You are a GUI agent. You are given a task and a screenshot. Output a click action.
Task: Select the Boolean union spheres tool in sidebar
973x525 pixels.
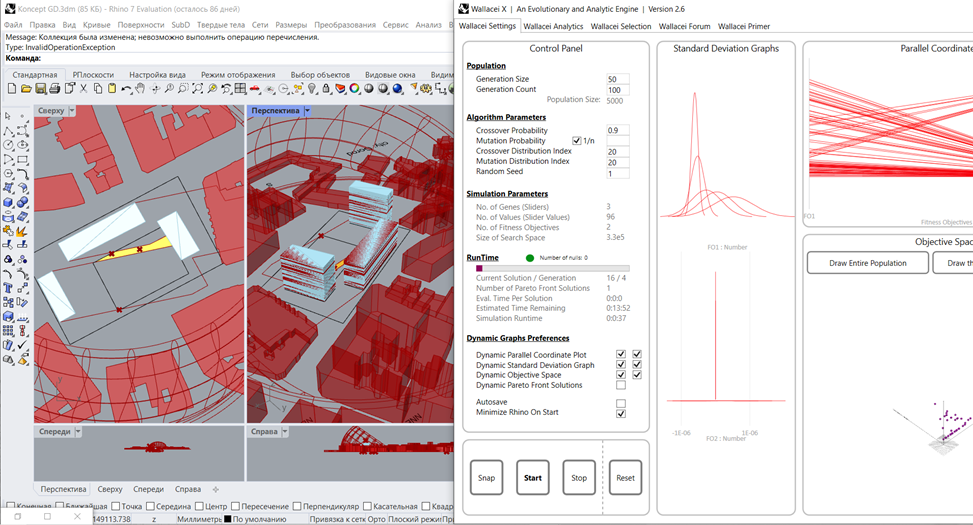(22, 202)
